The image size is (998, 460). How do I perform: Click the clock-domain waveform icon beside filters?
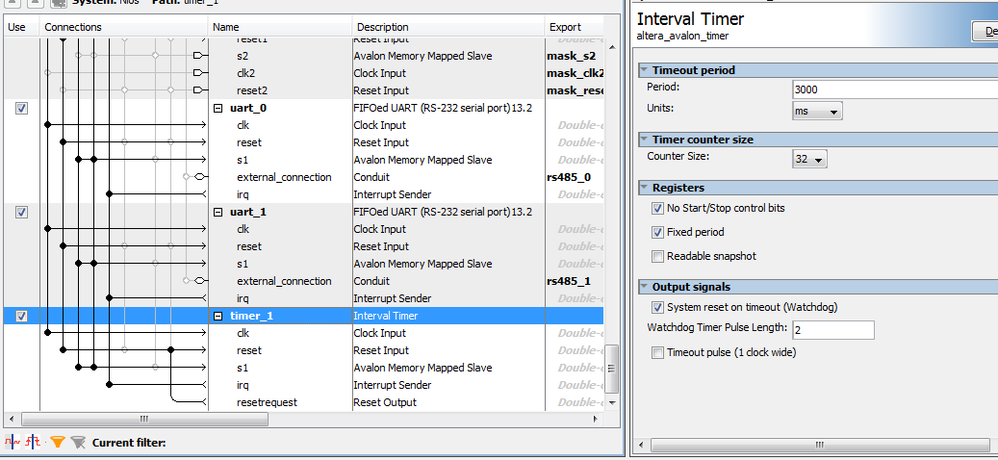pyautogui.click(x=12, y=442)
